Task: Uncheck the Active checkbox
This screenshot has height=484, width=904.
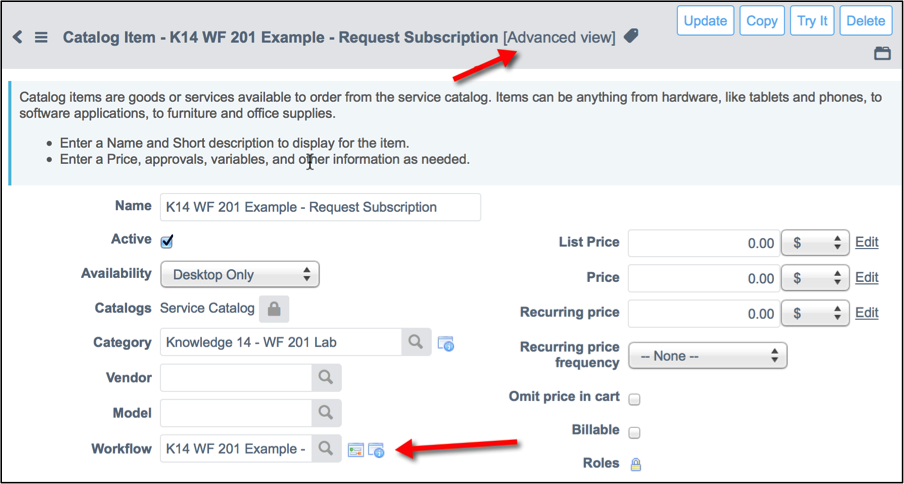Action: pyautogui.click(x=167, y=241)
